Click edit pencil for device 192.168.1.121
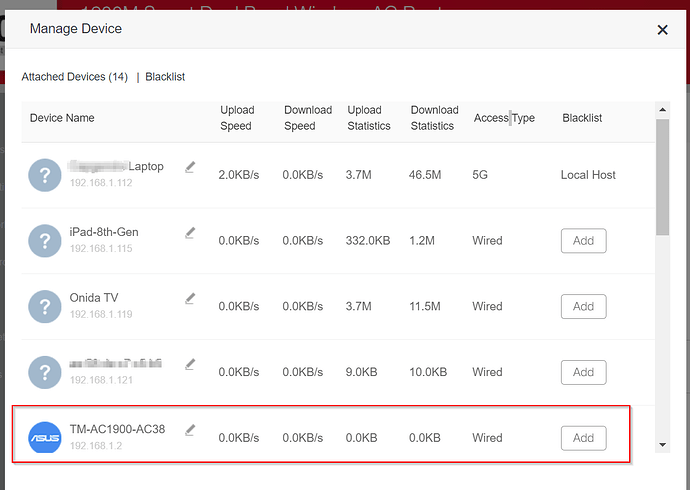The width and height of the screenshot is (690, 490). [x=190, y=364]
